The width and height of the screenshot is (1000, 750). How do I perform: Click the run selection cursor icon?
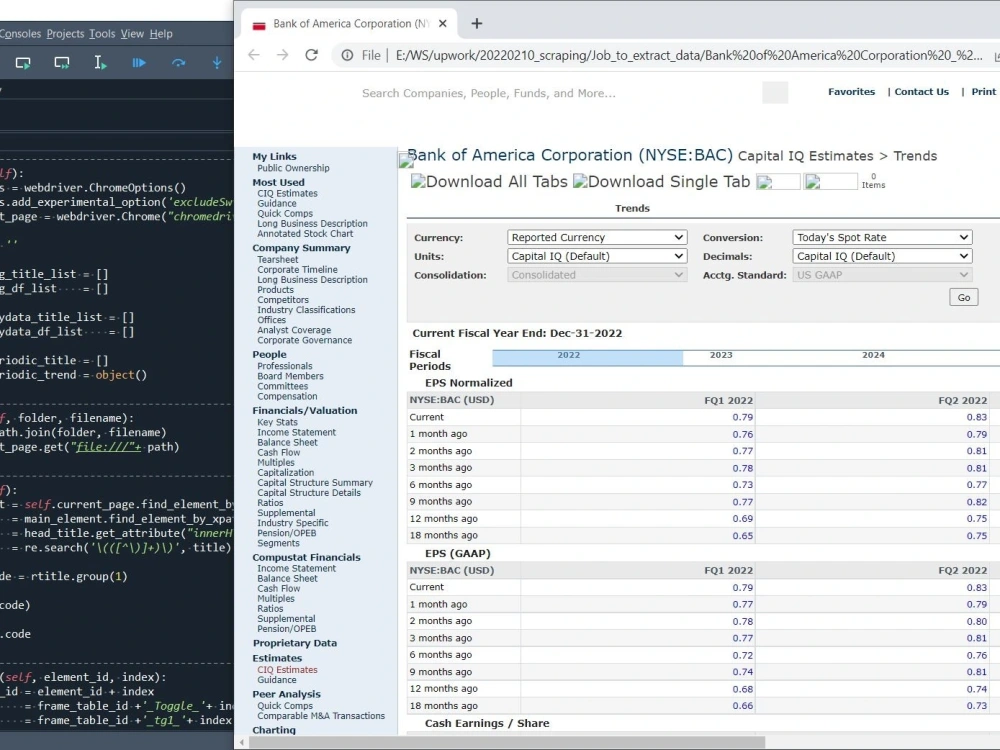[x=100, y=62]
